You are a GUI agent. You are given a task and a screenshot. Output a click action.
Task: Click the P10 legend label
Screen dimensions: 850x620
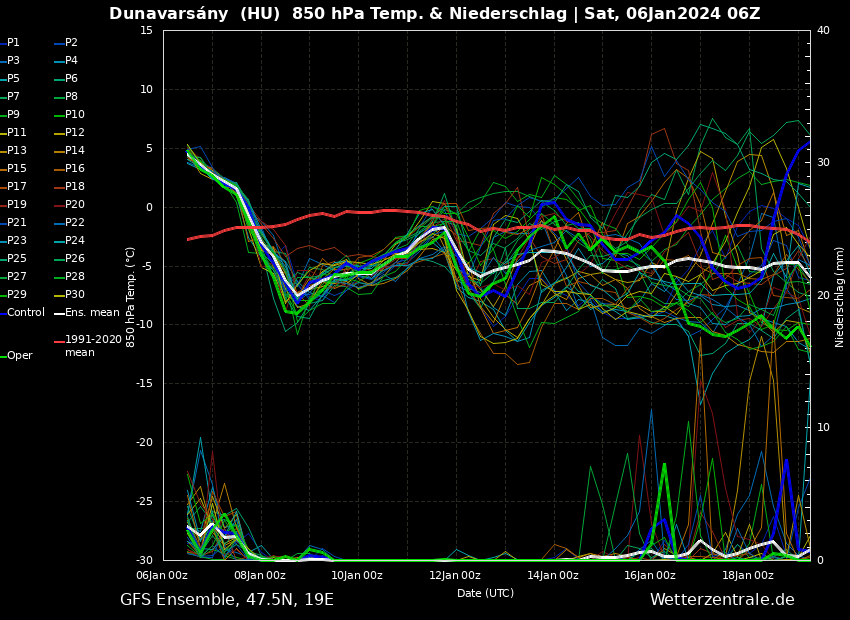[x=75, y=115]
